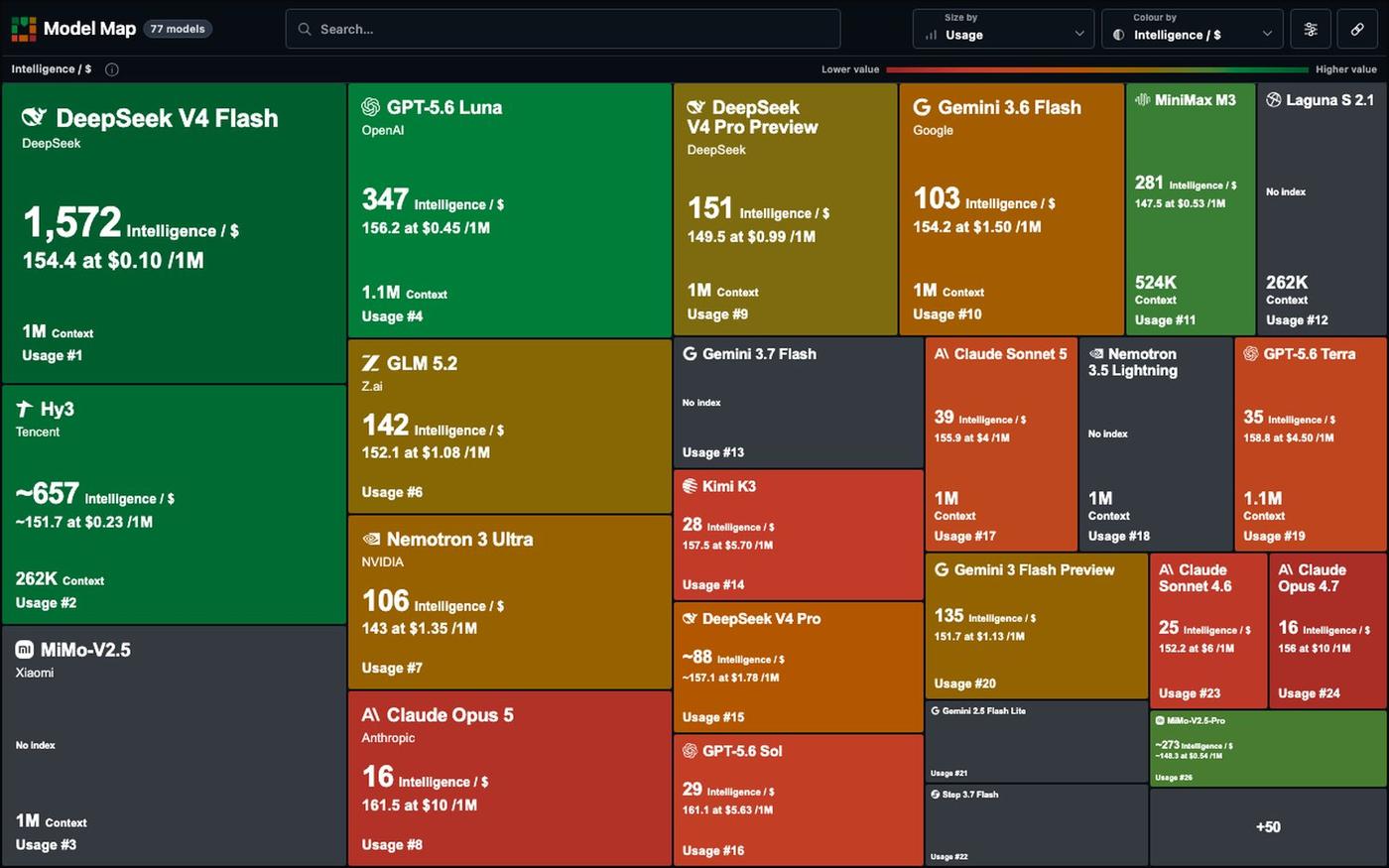This screenshot has width=1389, height=868.
Task: Click 161.5 at $10 /1M on Claude Opus 5
Action: tap(419, 805)
